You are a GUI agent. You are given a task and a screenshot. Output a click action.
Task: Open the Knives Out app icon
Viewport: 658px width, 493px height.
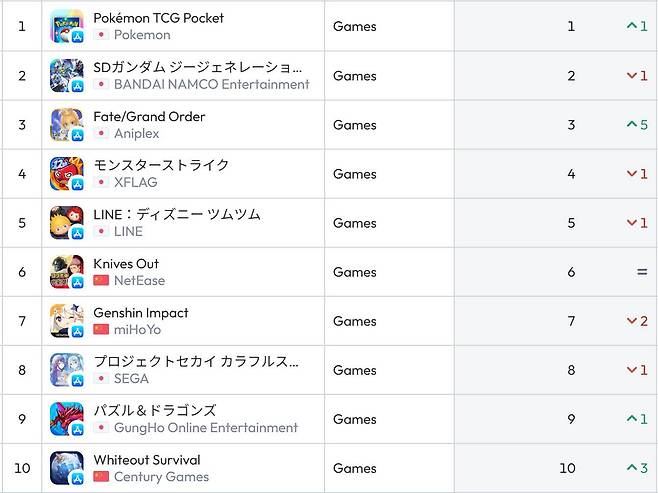(67, 272)
